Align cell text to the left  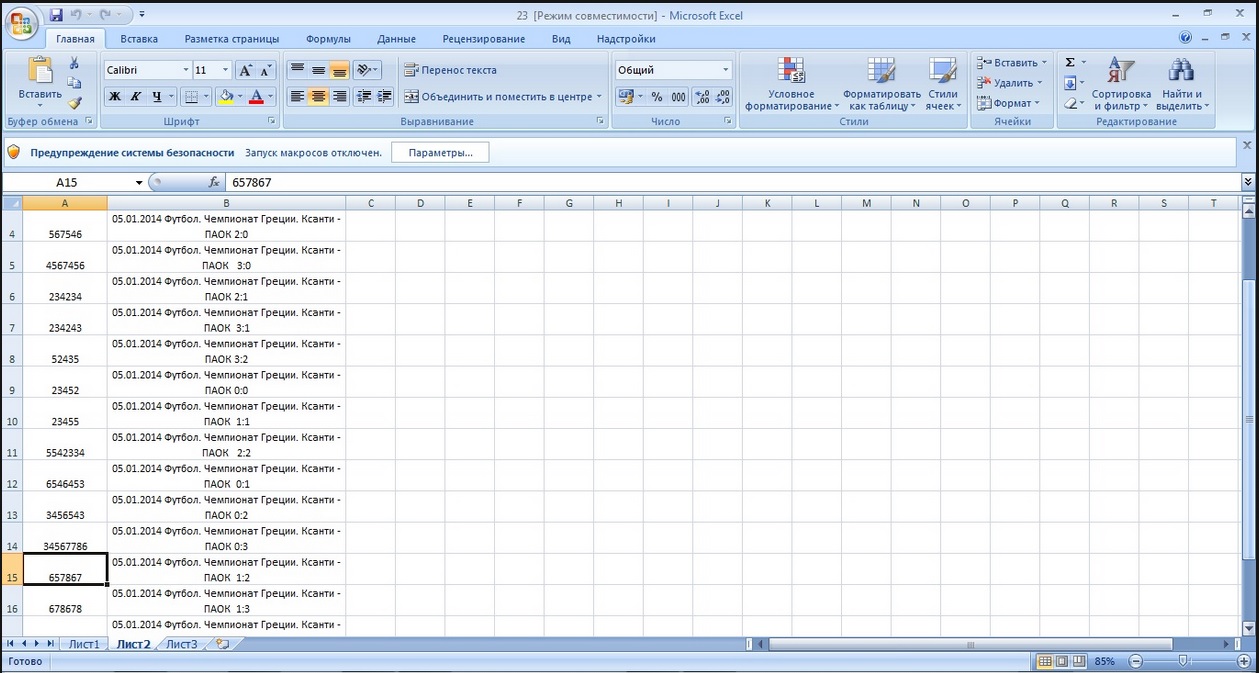[297, 97]
